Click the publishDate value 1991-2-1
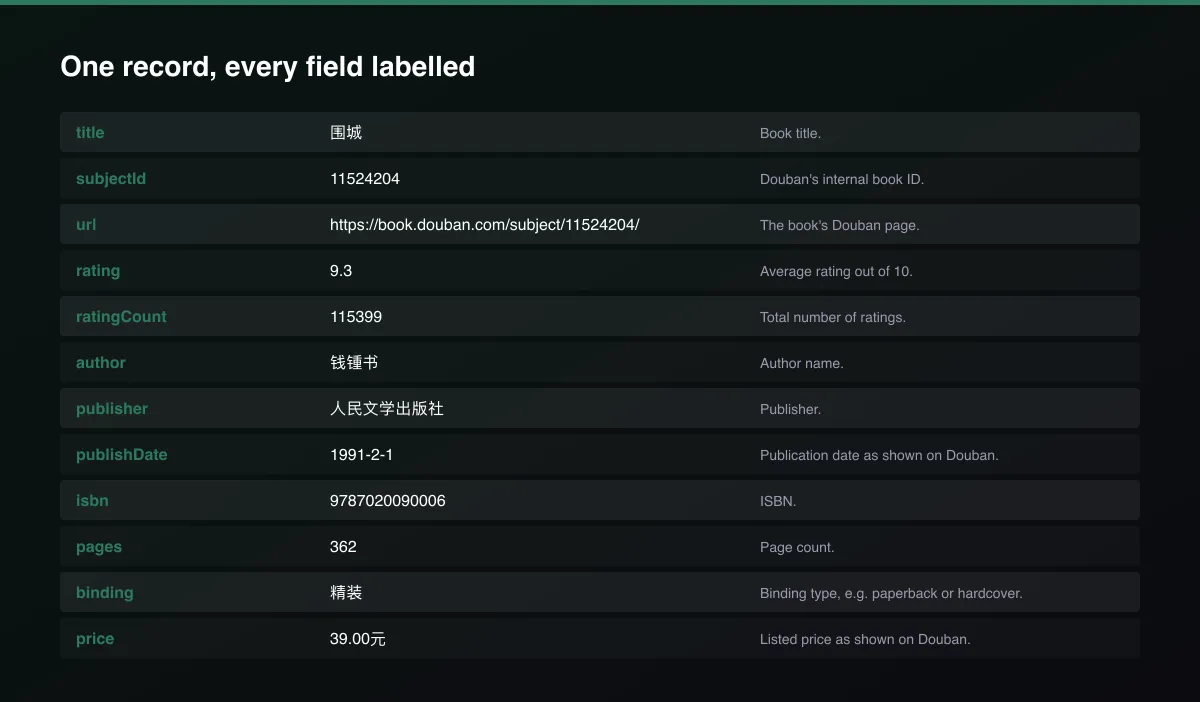 tap(362, 454)
